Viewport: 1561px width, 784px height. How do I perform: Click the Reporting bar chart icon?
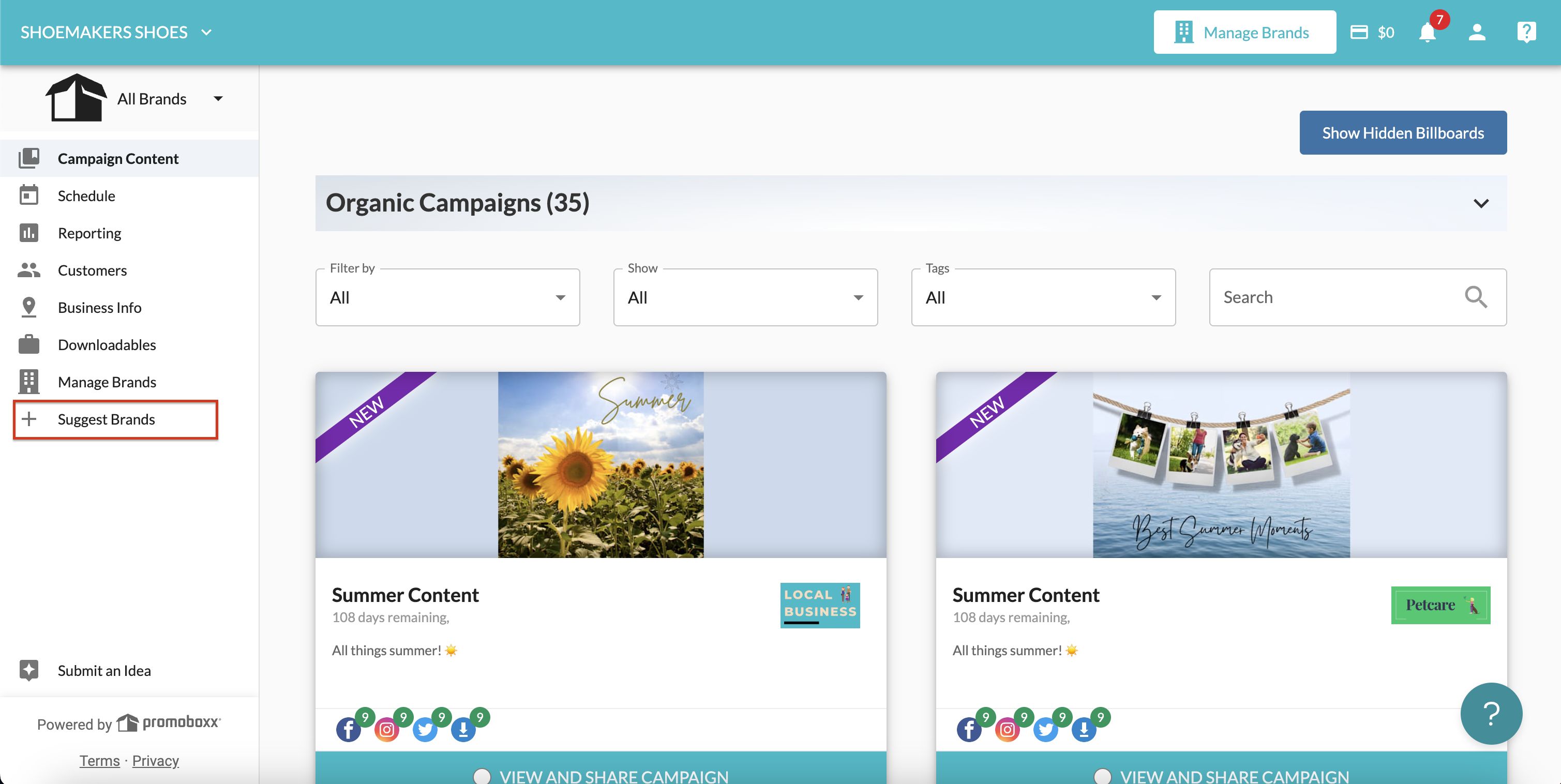[29, 233]
